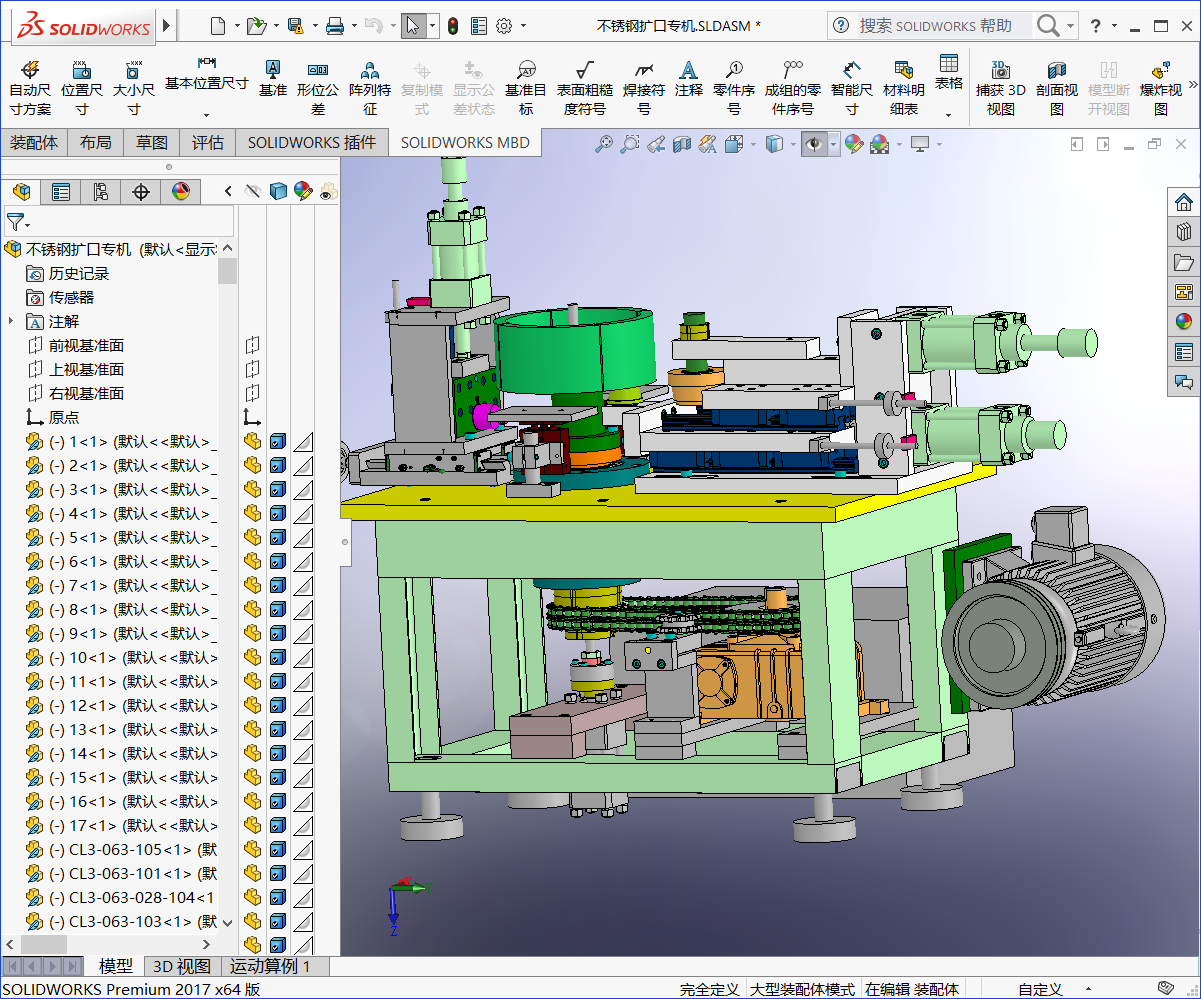
Task: Click the 自动尺寸方案 auto dimension scheme tool
Action: point(30,88)
